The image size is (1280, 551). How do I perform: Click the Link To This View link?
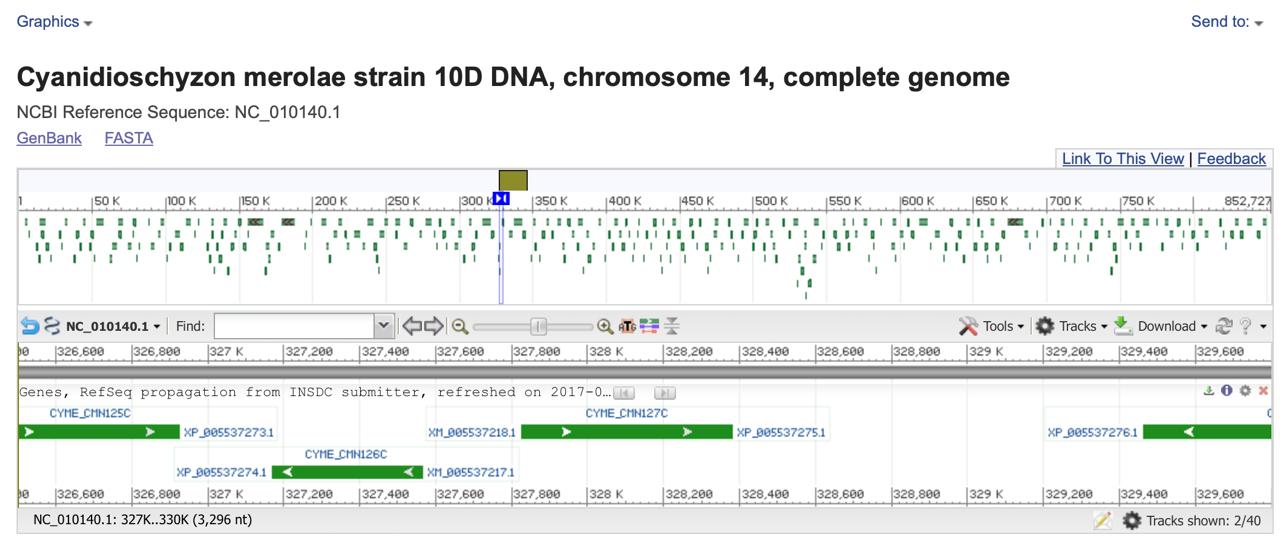point(1122,159)
